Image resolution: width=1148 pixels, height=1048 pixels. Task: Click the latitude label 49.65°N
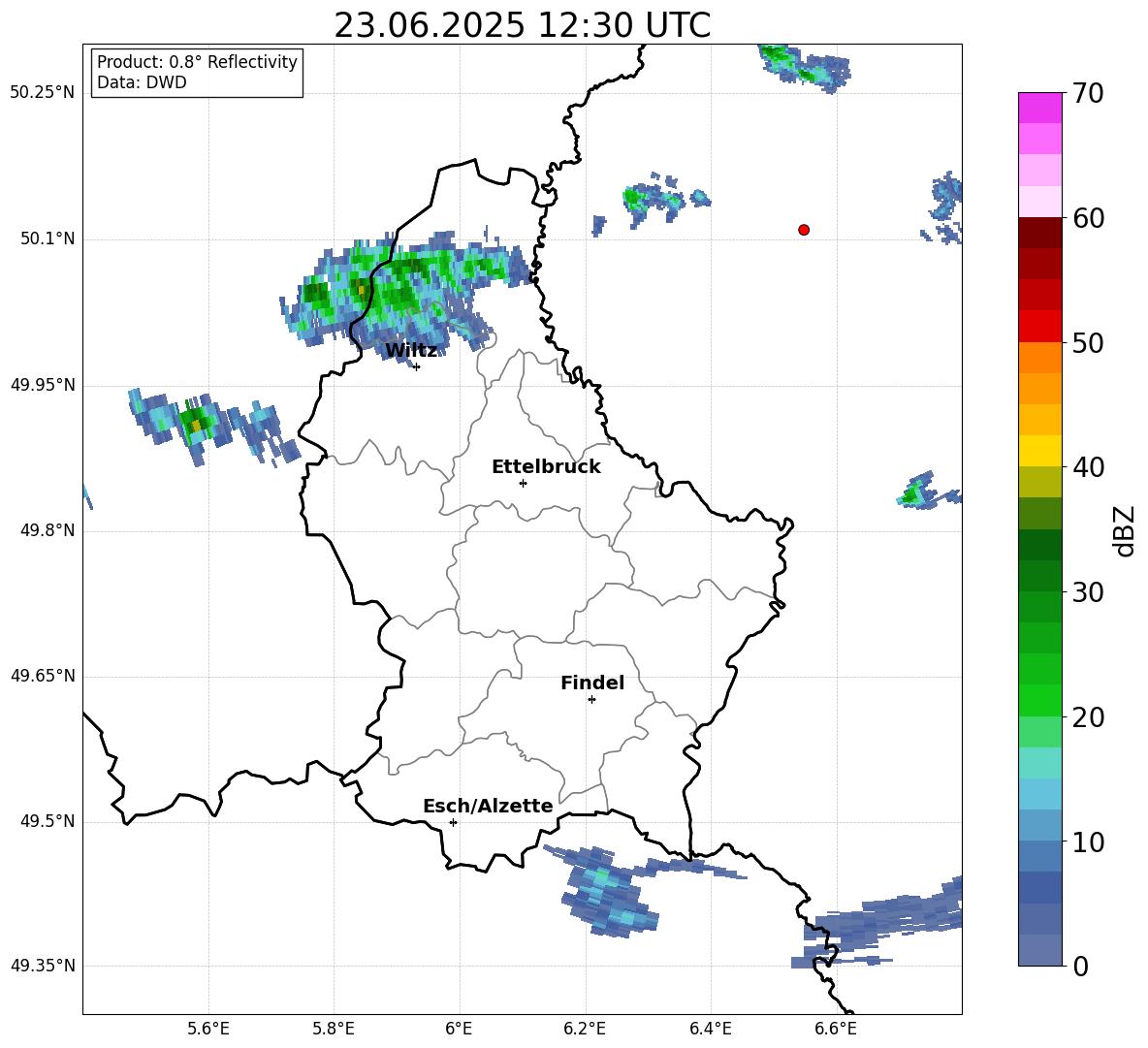pyautogui.click(x=43, y=676)
